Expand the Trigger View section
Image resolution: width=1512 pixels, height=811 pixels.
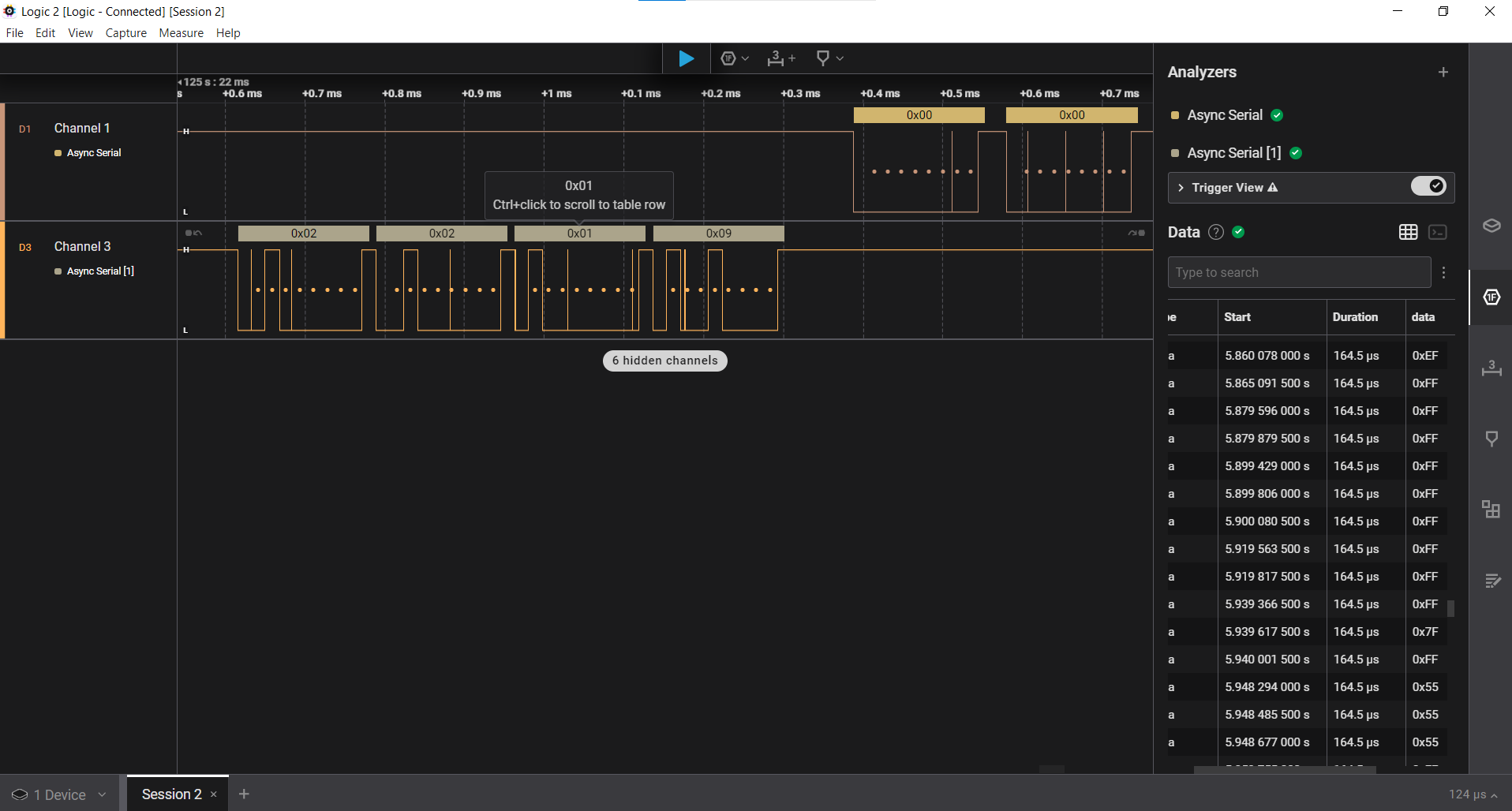tap(1181, 188)
